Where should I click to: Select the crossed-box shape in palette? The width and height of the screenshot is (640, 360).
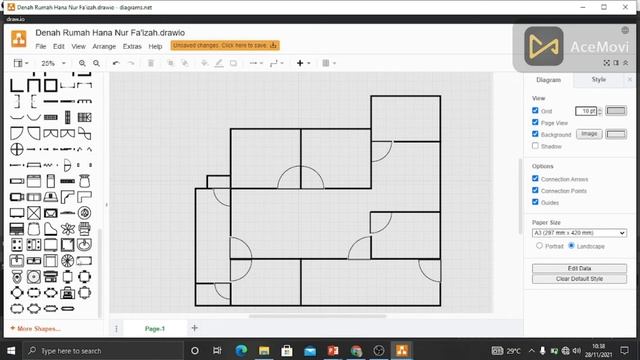click(34, 213)
